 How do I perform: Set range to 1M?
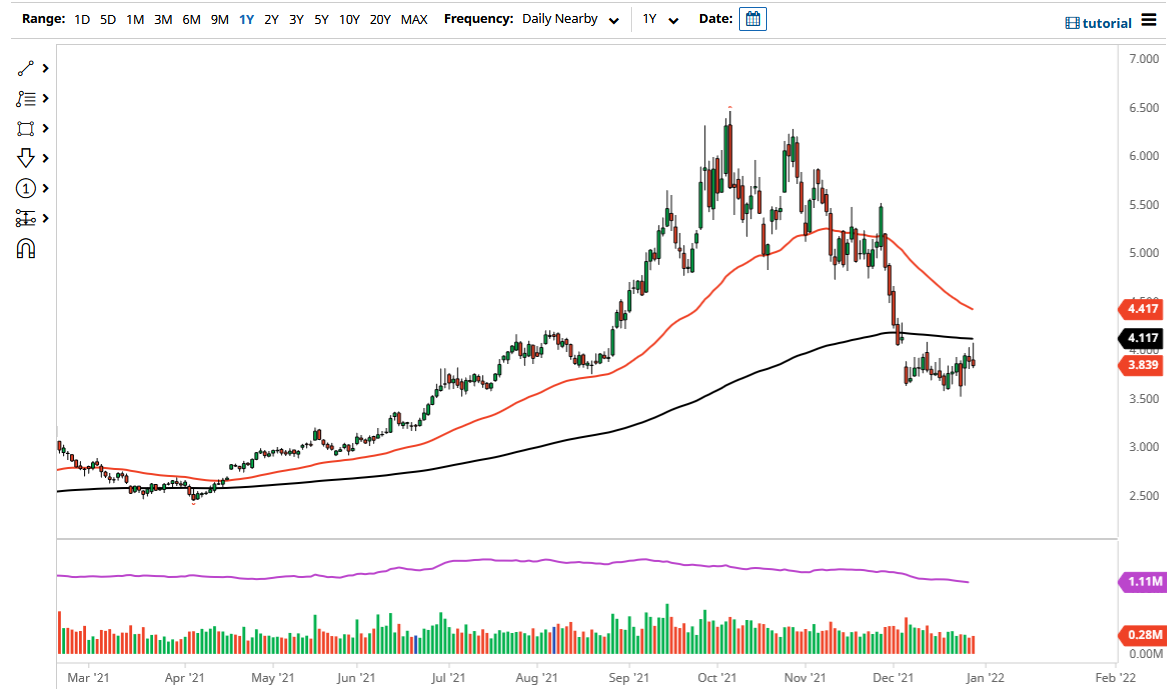pos(135,19)
